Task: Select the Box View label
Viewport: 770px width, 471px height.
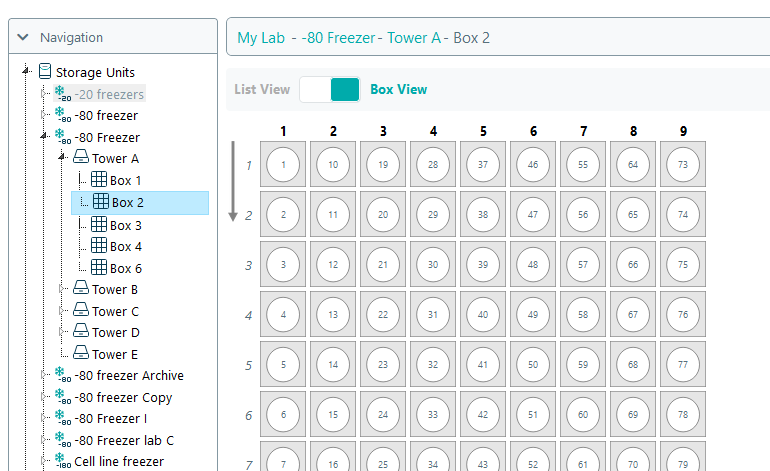Action: [x=398, y=89]
